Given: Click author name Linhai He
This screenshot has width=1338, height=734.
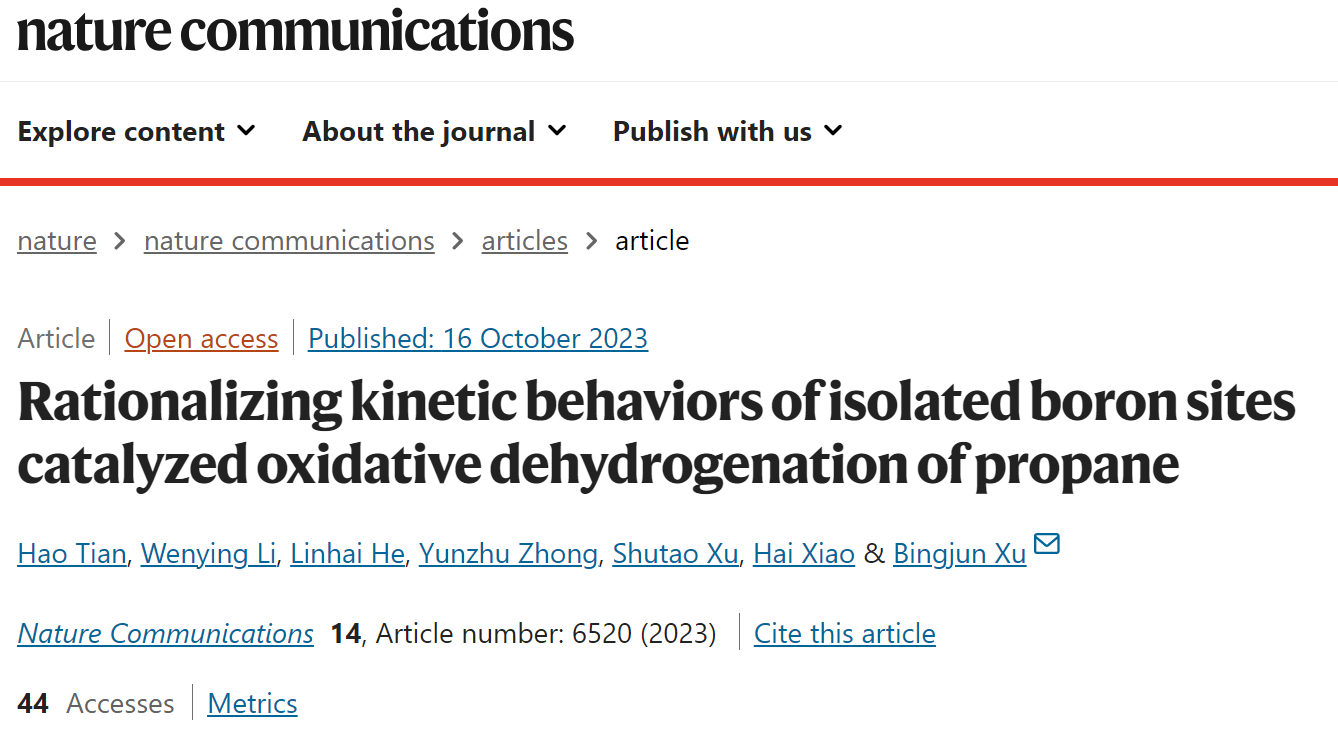Looking at the screenshot, I should pyautogui.click(x=347, y=553).
